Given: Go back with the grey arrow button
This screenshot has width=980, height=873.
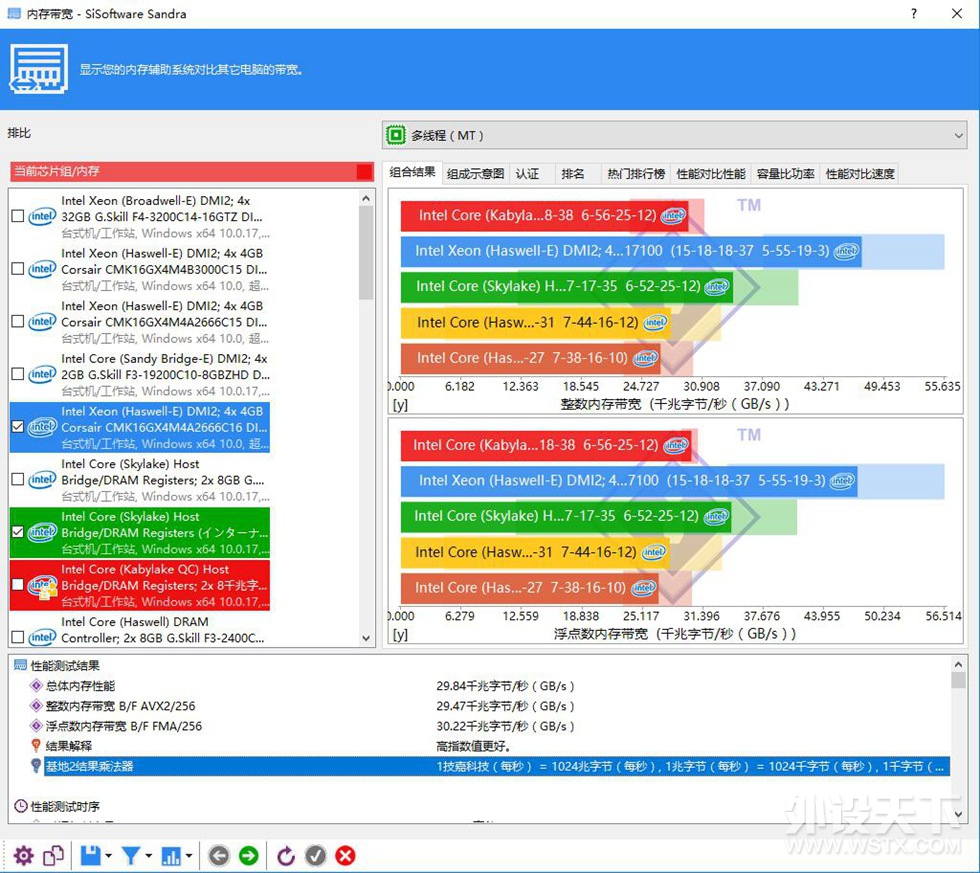Looking at the screenshot, I should tap(219, 856).
